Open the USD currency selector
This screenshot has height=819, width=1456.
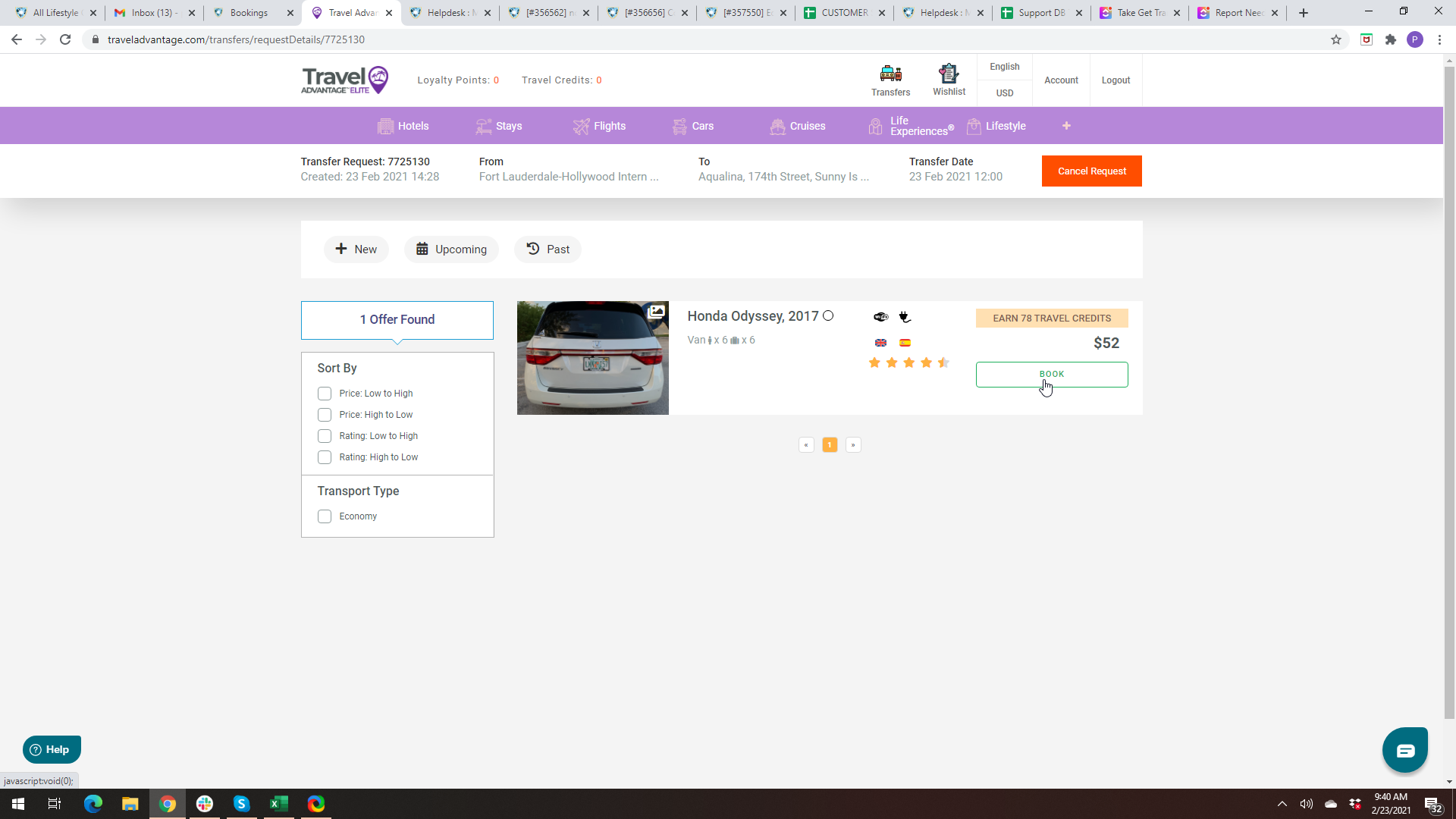1004,93
